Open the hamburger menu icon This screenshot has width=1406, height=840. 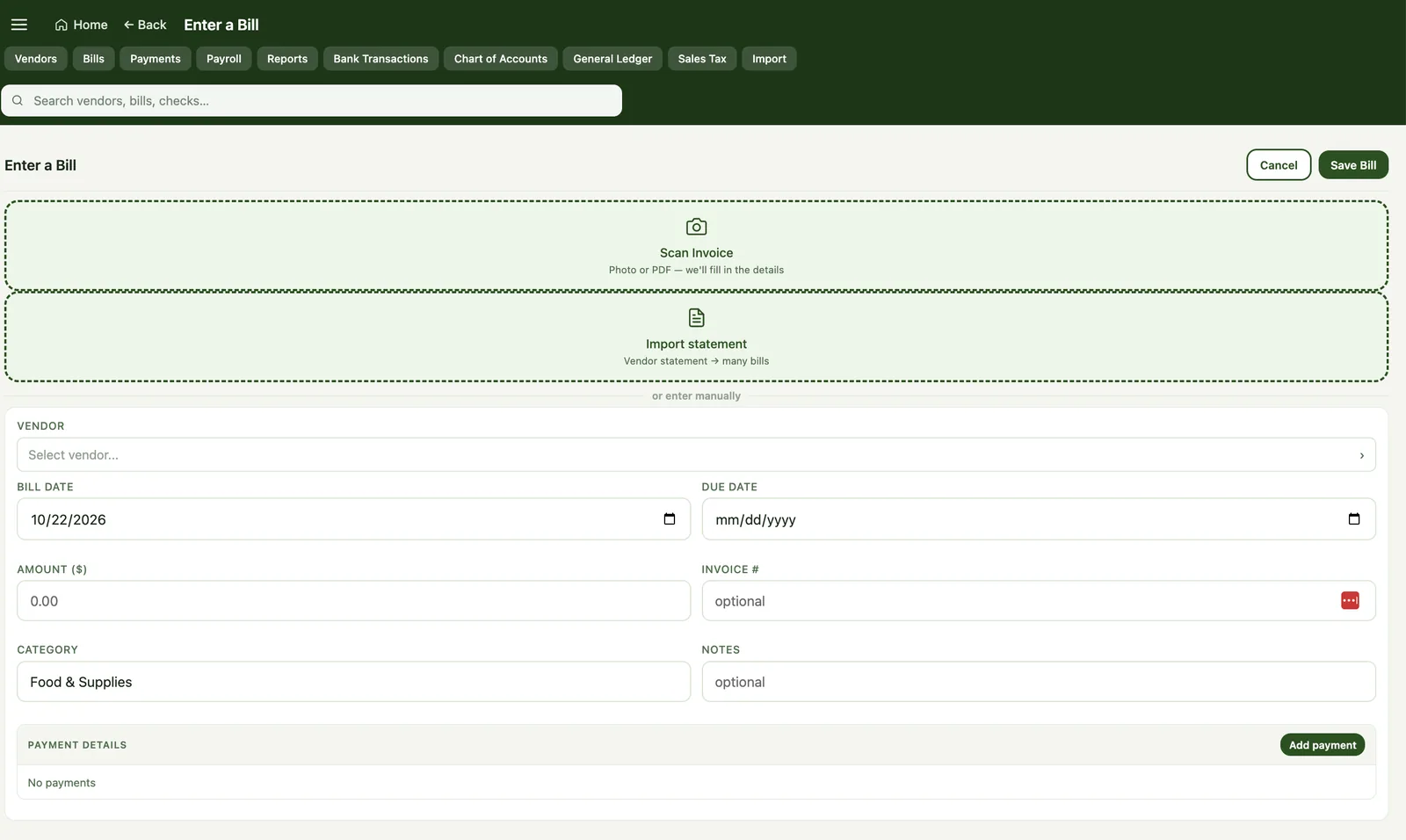[x=19, y=25]
